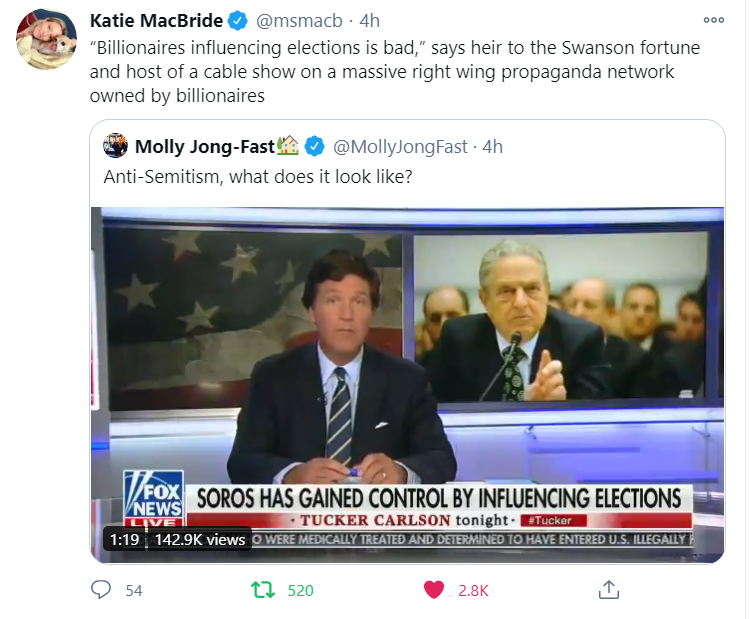Open Katie MacBride's display name link
This screenshot has width=749, height=619.
click(x=156, y=20)
